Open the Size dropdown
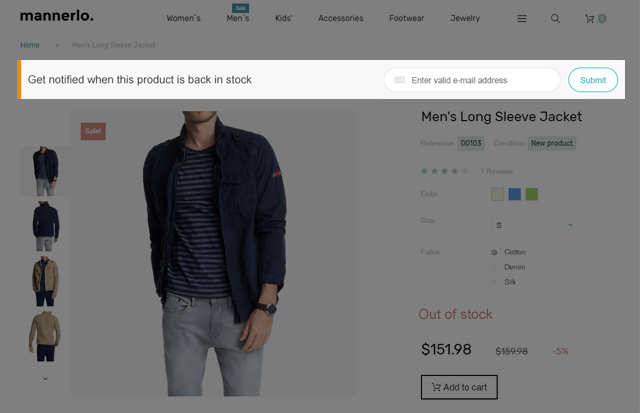Screen dimensions: 640x413 535,225
